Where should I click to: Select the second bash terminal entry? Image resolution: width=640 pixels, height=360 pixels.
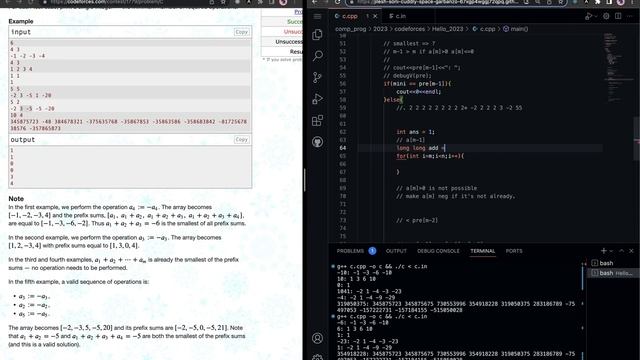pos(612,273)
